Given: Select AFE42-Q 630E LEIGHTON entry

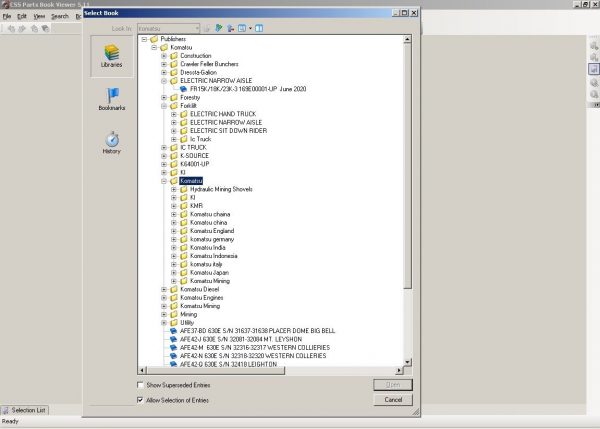Looking at the screenshot, I should click(228, 364).
